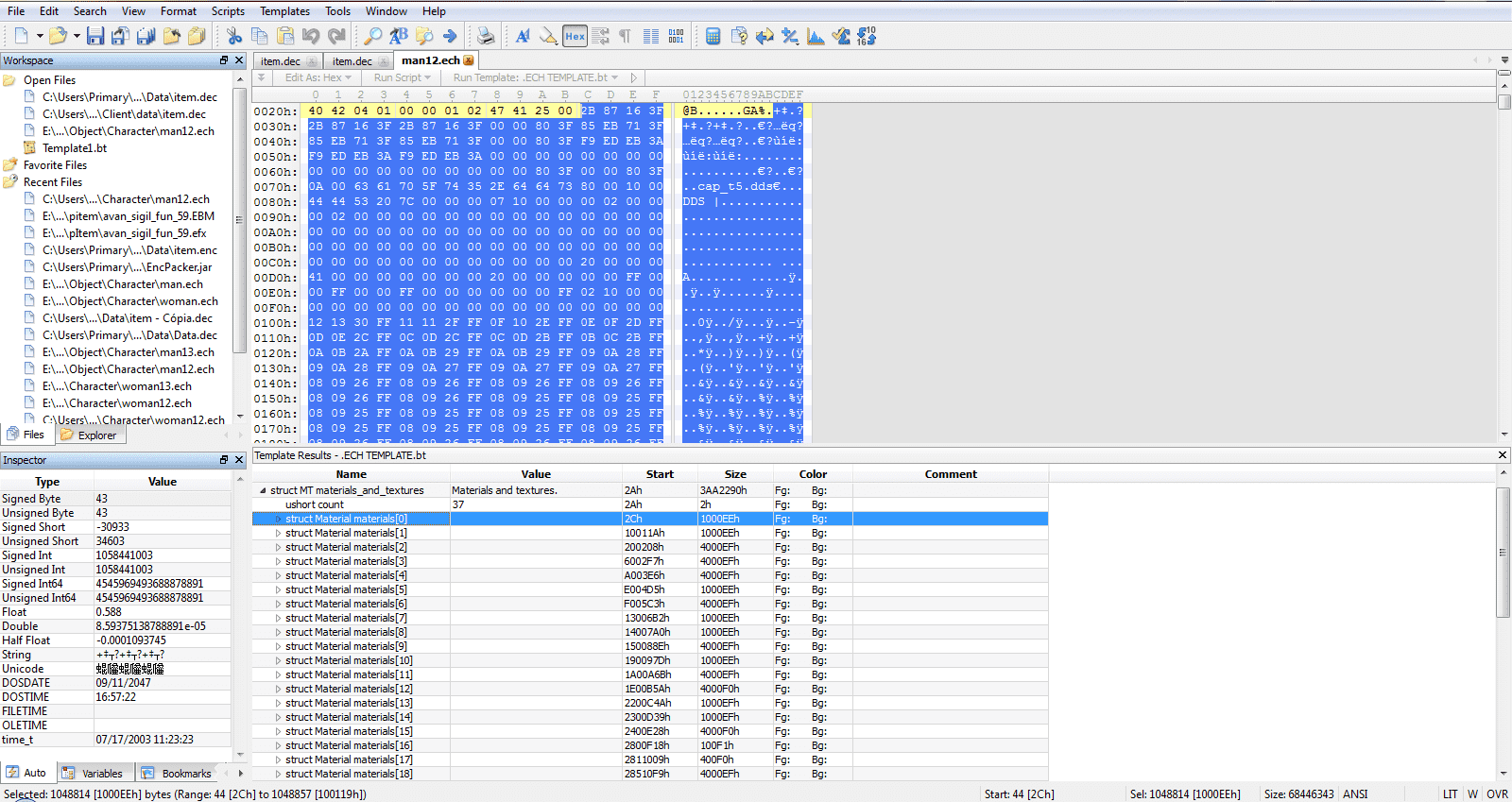Open Find with the magnifier icon

tap(373, 36)
